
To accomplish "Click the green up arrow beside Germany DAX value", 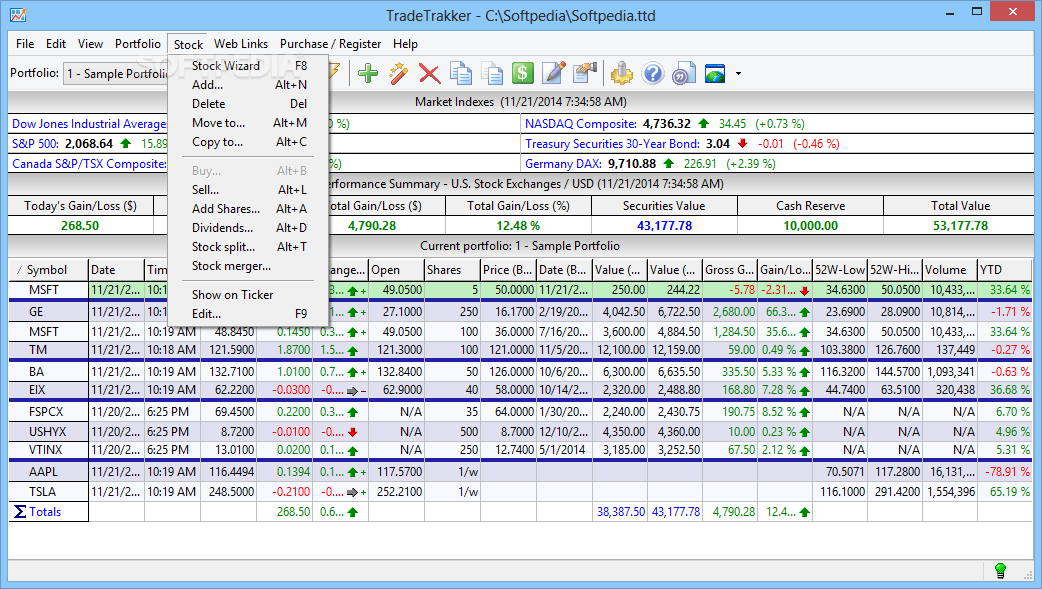I will pos(669,164).
